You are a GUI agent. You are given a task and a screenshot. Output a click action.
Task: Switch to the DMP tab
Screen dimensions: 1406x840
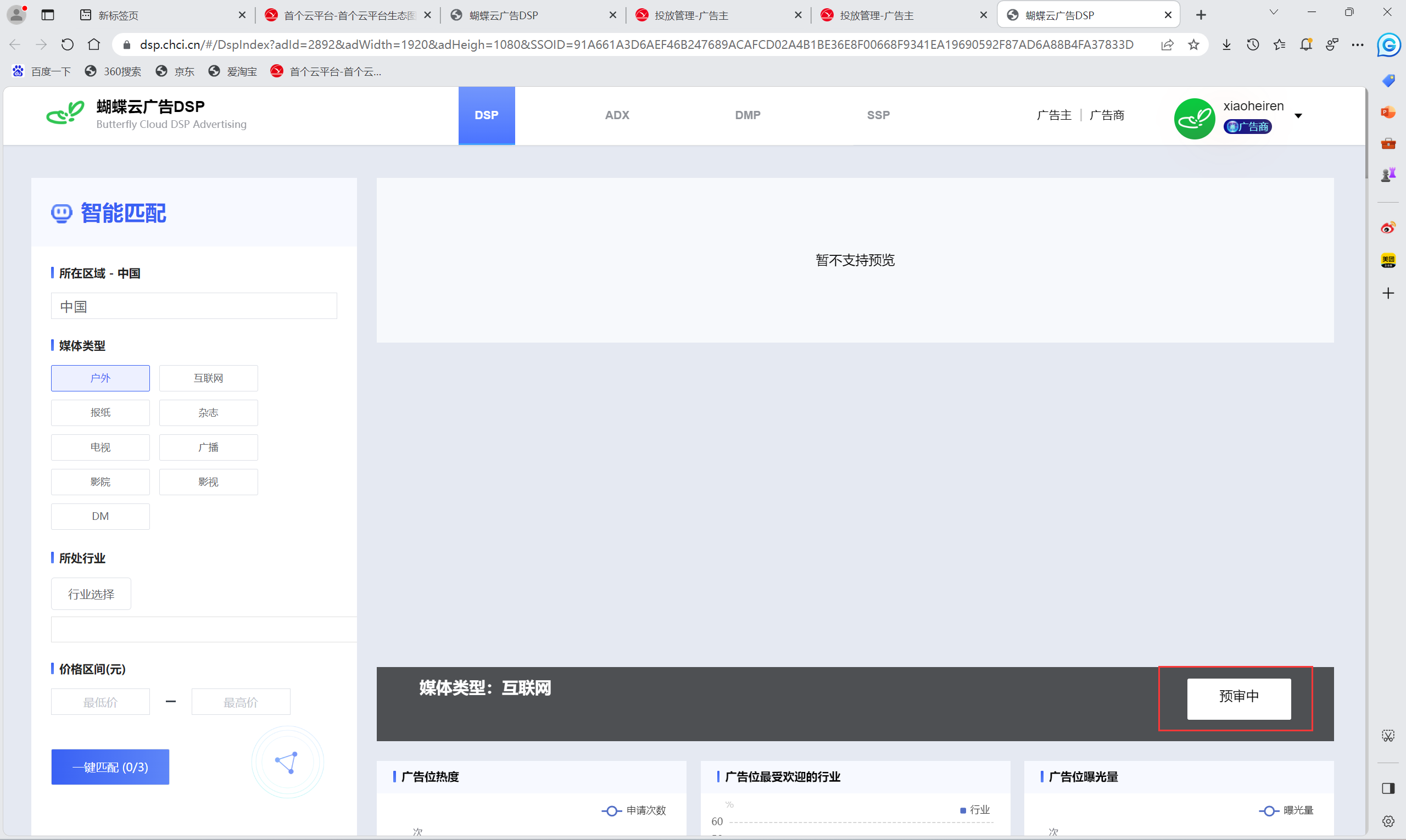(747, 115)
